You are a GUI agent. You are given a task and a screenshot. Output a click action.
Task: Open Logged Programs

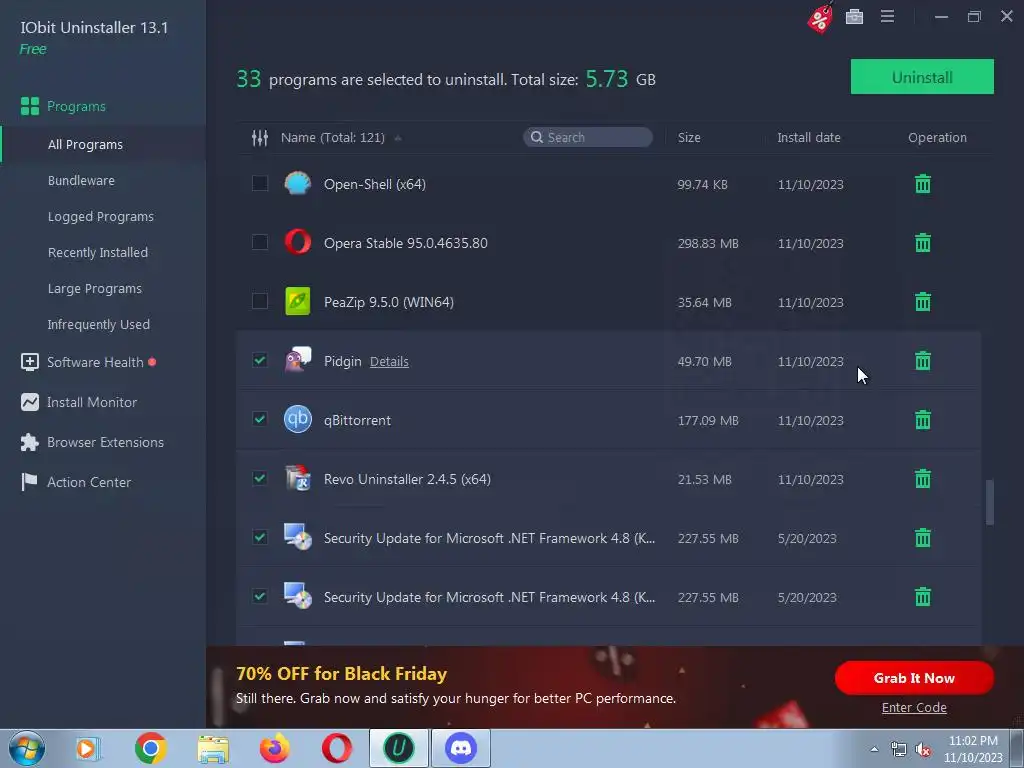point(101,216)
